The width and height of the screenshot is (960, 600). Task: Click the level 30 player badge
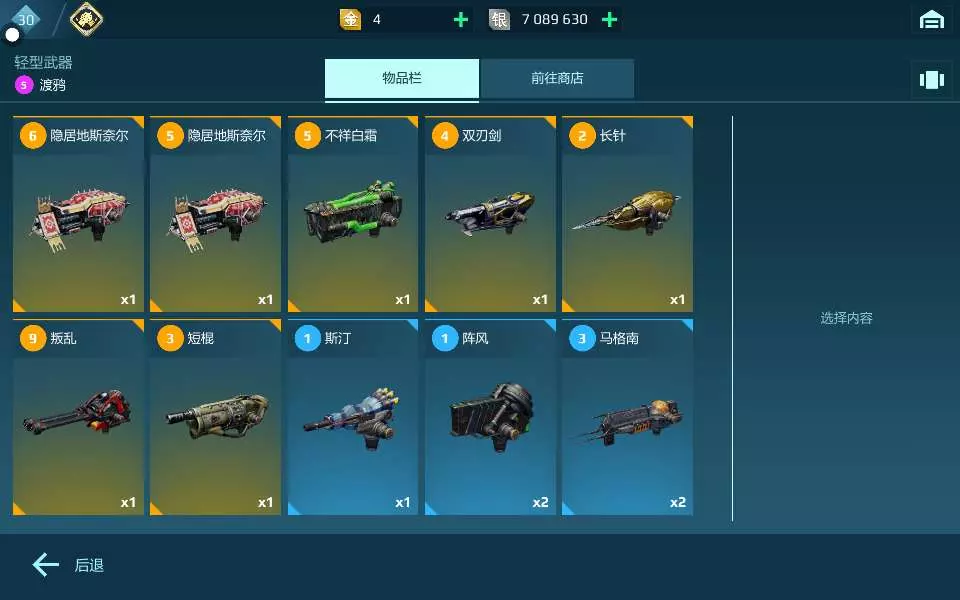[x=26, y=20]
